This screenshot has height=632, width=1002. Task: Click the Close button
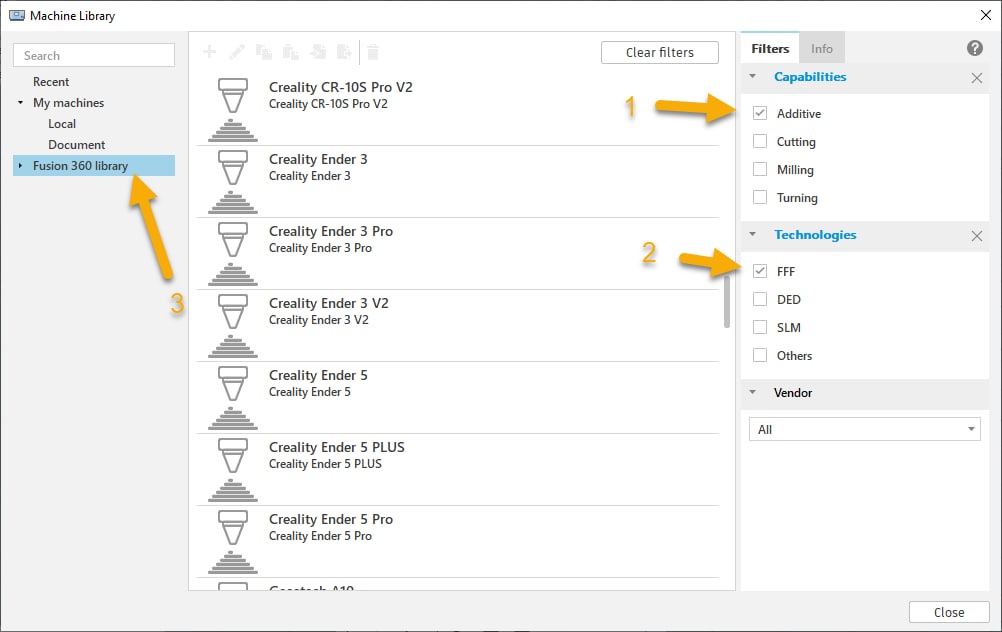(949, 612)
